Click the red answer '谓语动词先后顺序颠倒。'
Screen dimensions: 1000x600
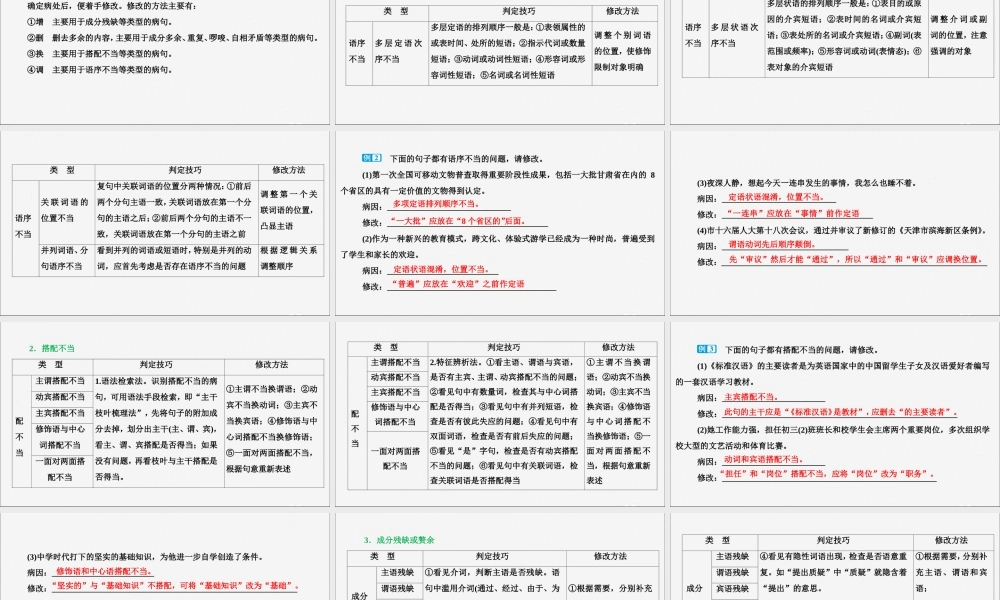(772, 244)
